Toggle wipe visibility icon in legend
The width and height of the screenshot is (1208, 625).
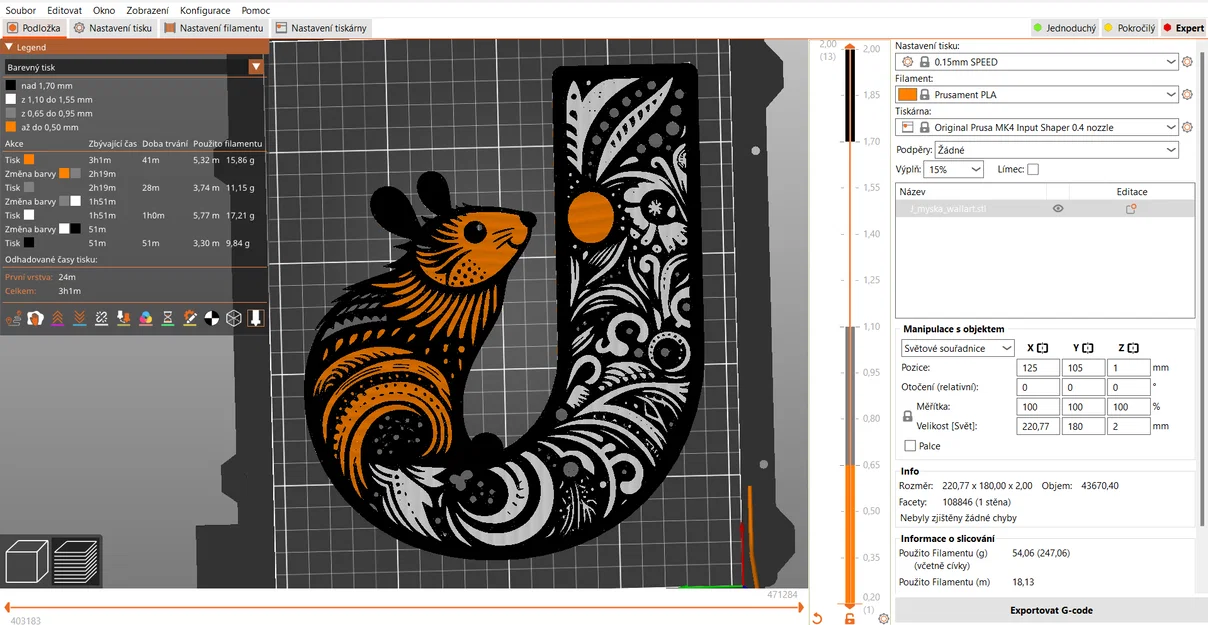click(x=35, y=318)
